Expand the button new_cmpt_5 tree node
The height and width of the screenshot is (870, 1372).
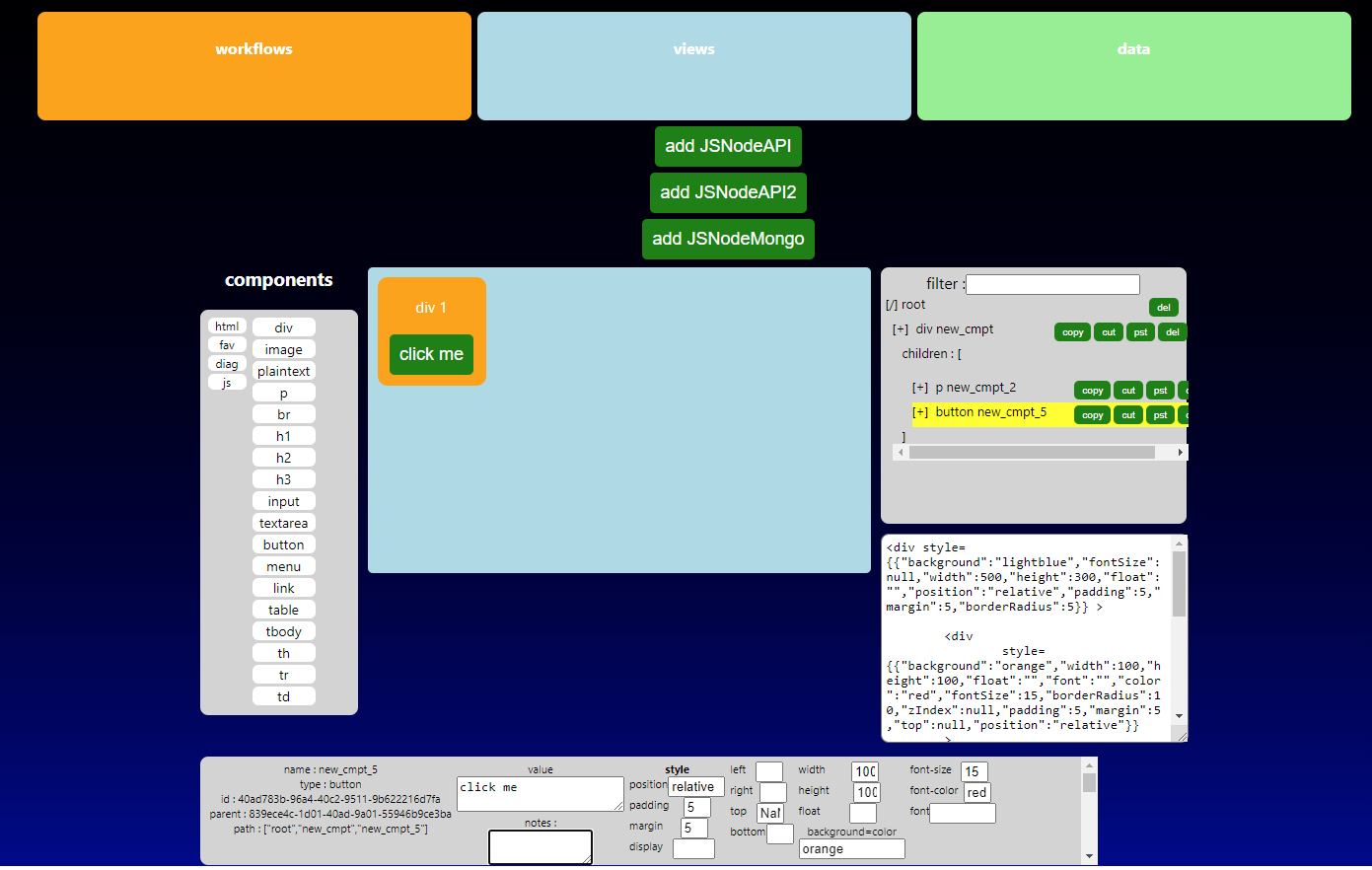tap(920, 412)
